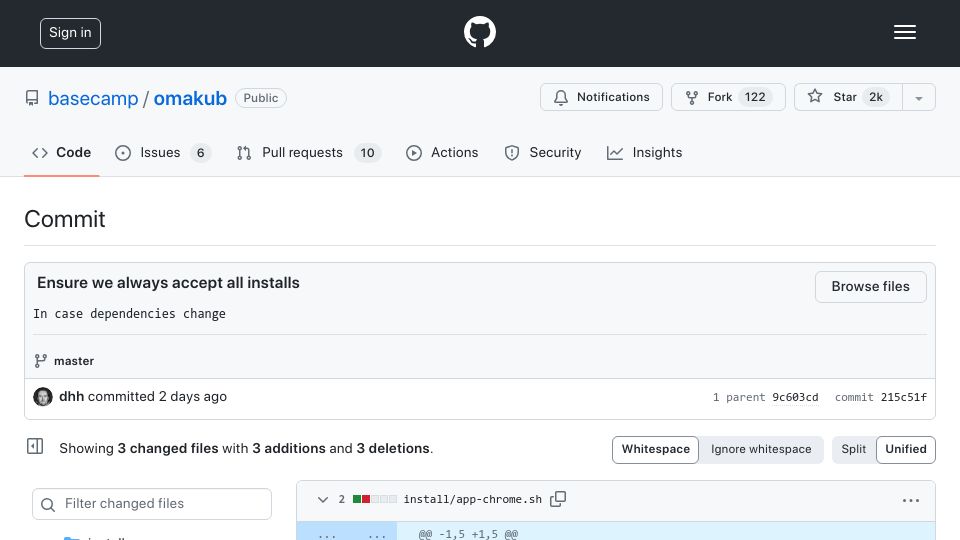The width and height of the screenshot is (960, 540).
Task: Open the install/app-chrome.sh file link
Action: pos(473,500)
